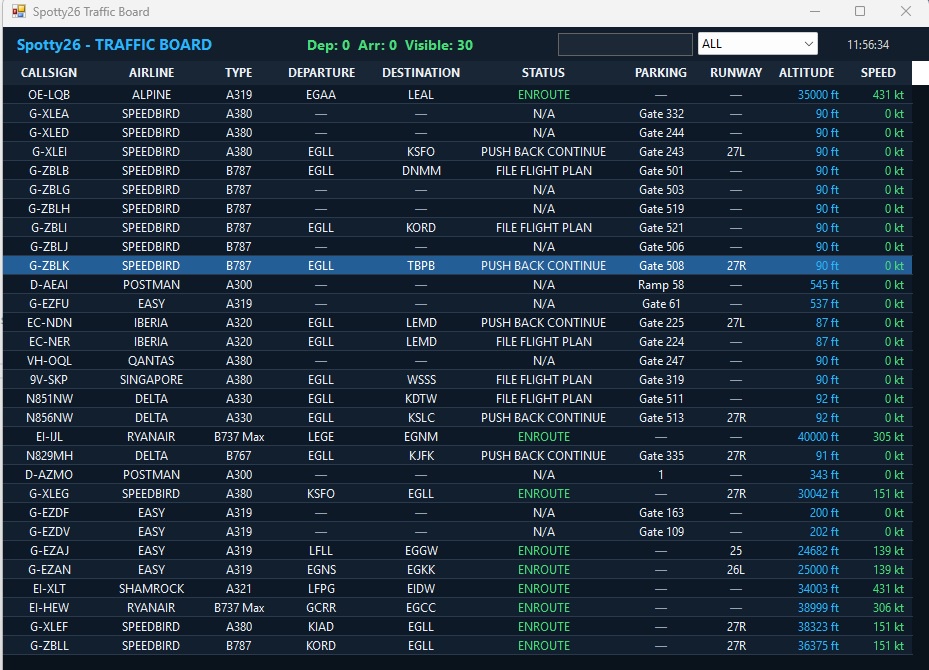Click KORD destination of G-ZBLI

421,227
